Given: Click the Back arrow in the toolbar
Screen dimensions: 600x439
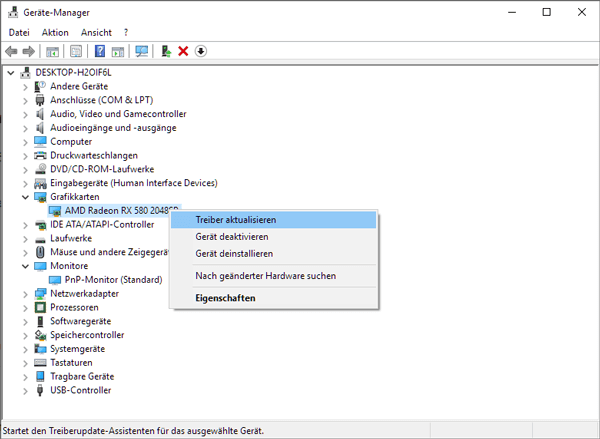Looking at the screenshot, I should 11,51.
